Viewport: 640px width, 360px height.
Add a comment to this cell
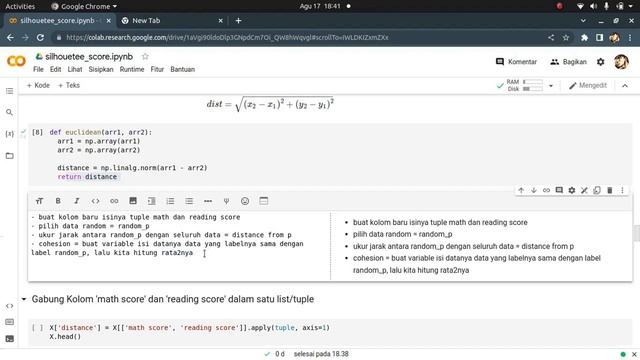(559, 190)
